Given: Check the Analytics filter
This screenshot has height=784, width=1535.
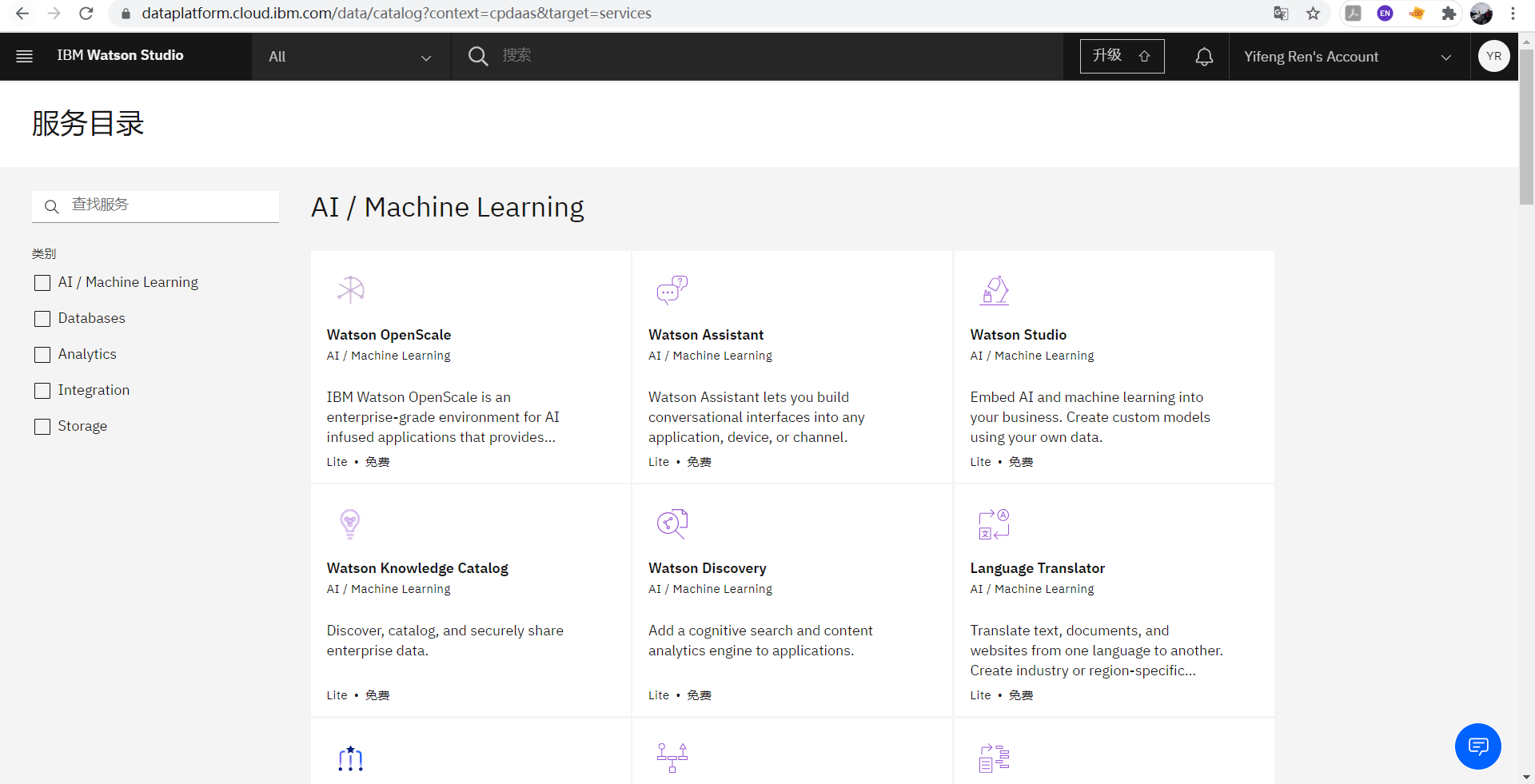Looking at the screenshot, I should pyautogui.click(x=42, y=355).
